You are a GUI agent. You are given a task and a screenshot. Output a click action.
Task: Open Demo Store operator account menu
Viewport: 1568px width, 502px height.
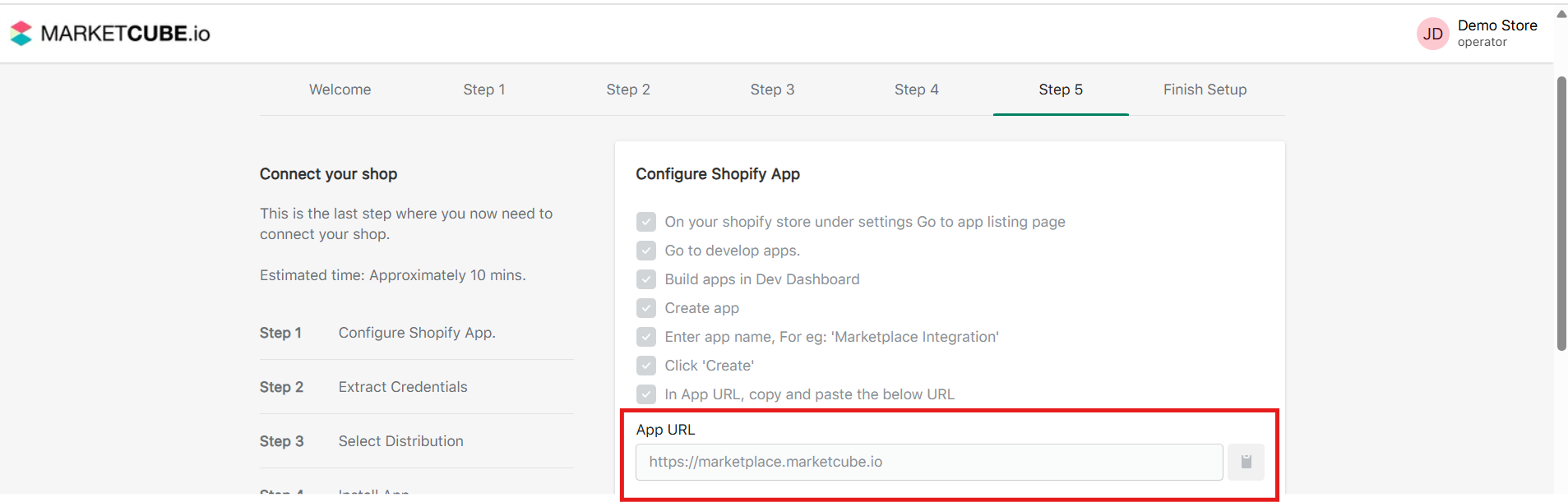[1478, 34]
